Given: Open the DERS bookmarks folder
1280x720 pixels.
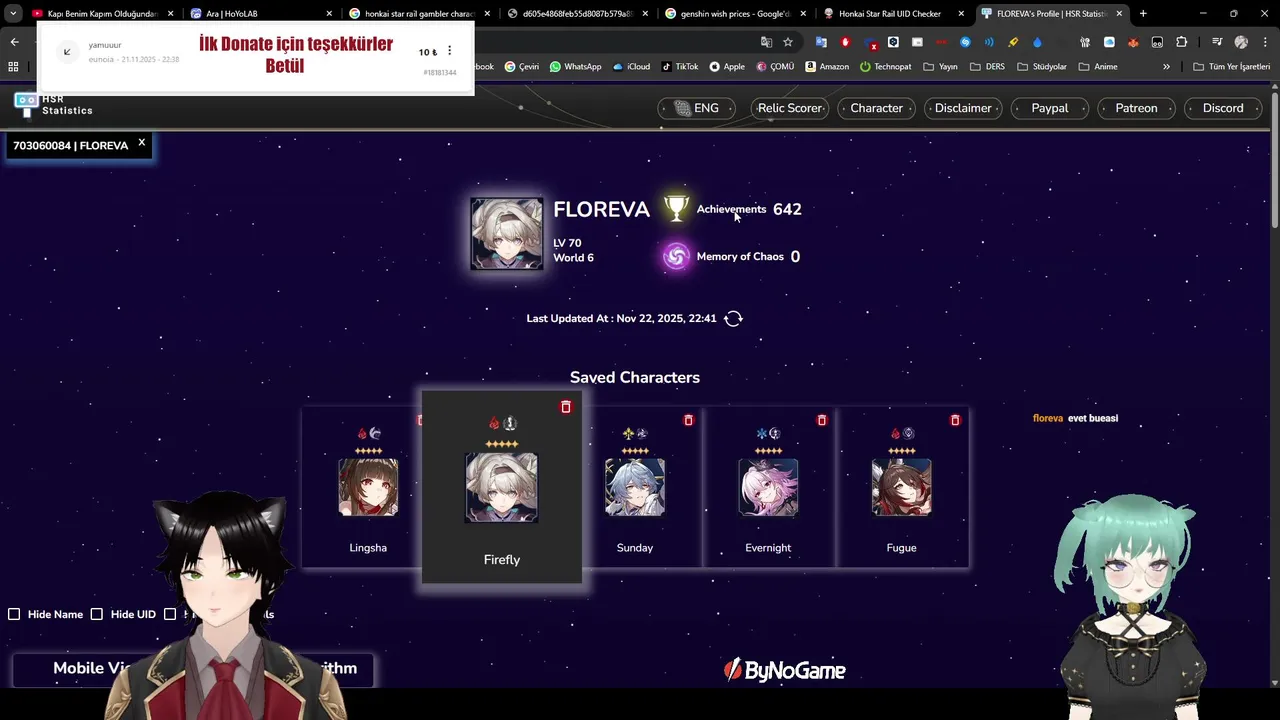Looking at the screenshot, I should click(987, 66).
